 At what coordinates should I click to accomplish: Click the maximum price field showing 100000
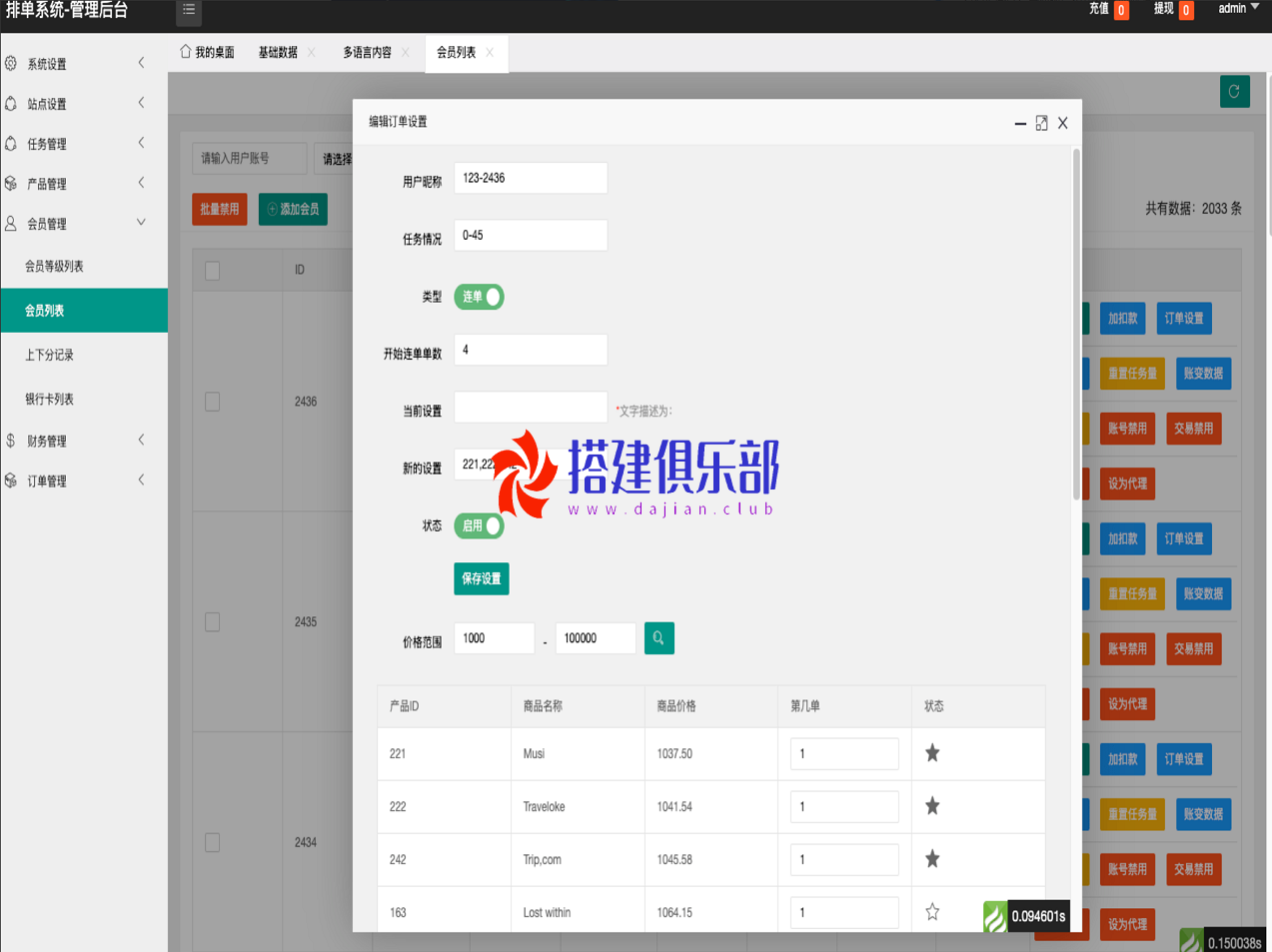coord(596,638)
